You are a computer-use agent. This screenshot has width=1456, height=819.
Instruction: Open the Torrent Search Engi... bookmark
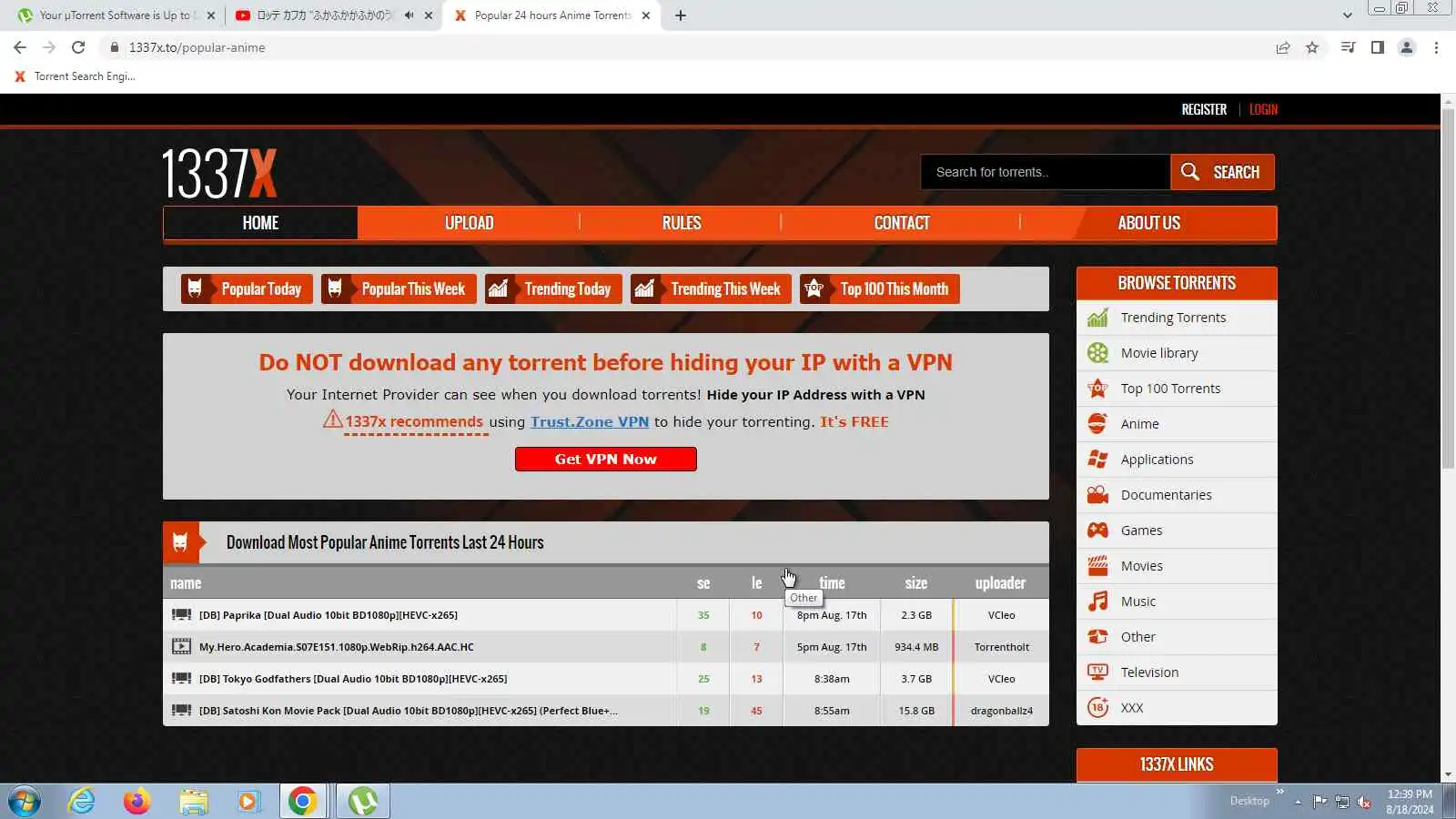75,76
